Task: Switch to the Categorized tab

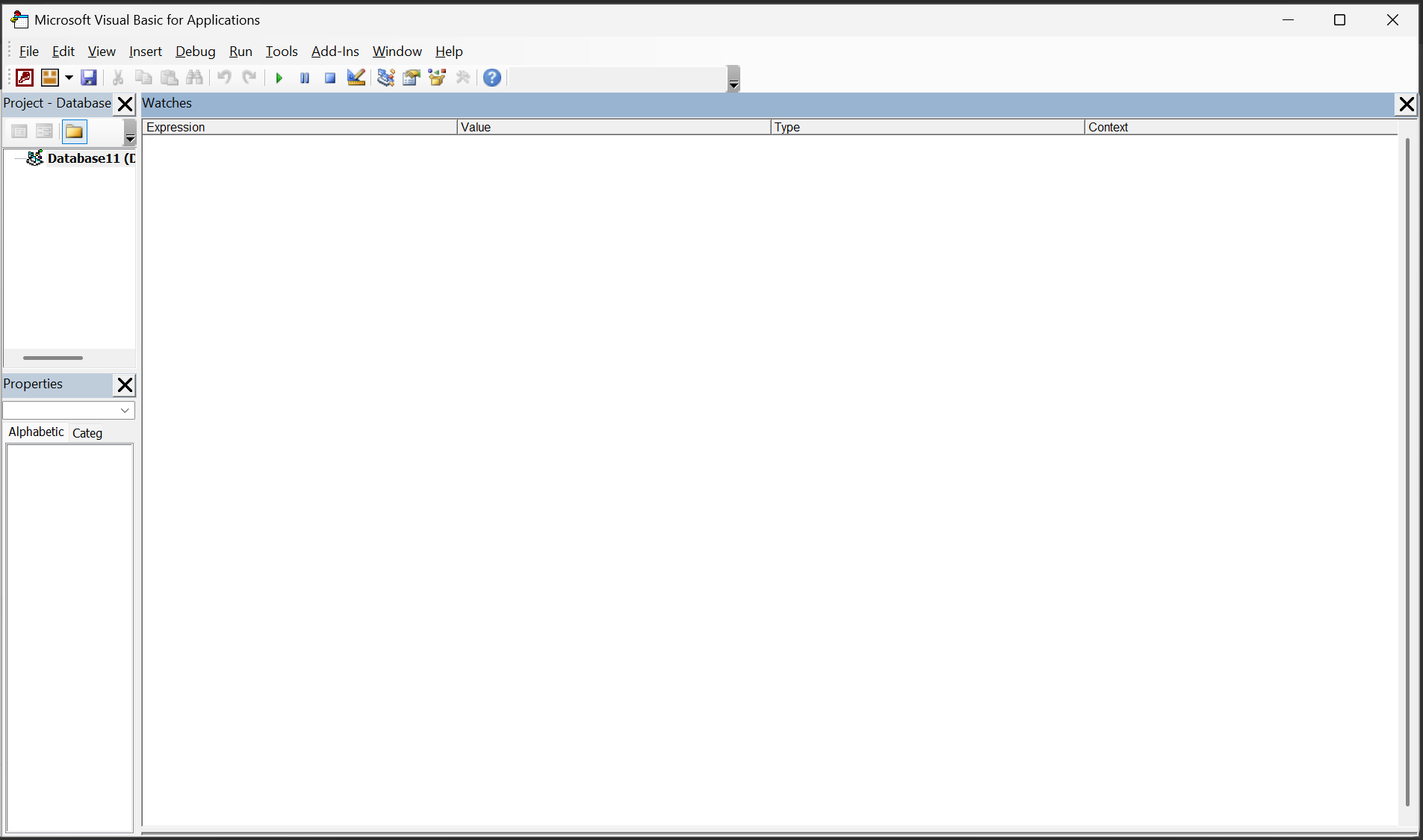Action: (87, 433)
